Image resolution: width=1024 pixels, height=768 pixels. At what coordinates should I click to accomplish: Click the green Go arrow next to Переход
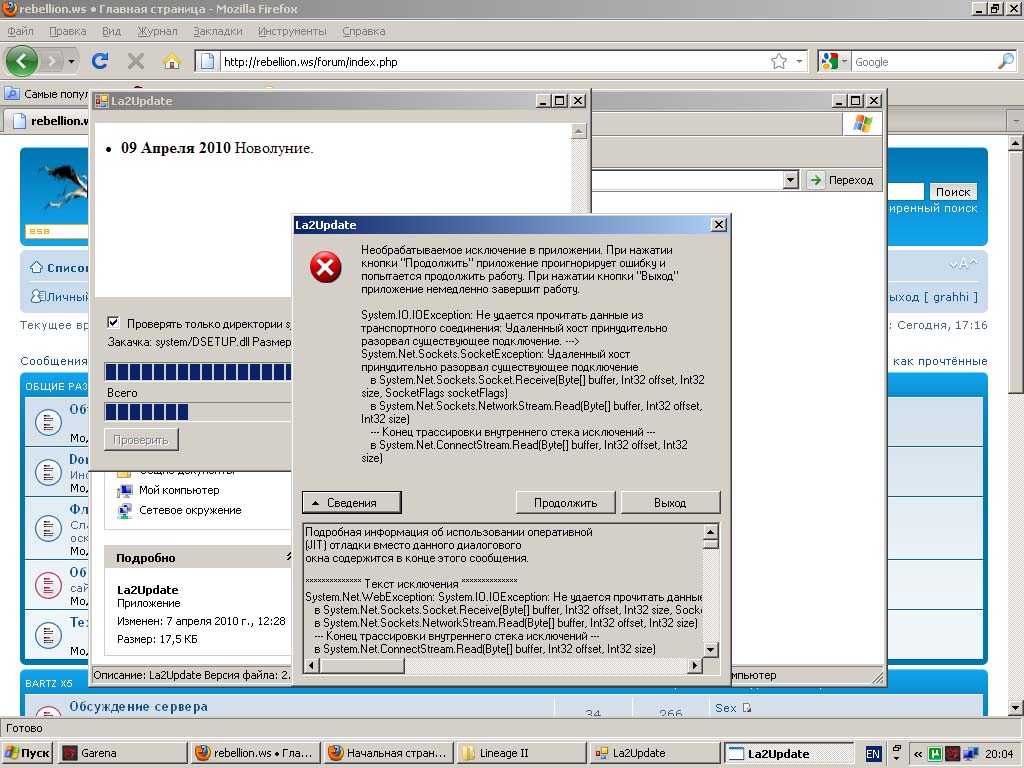(x=816, y=180)
